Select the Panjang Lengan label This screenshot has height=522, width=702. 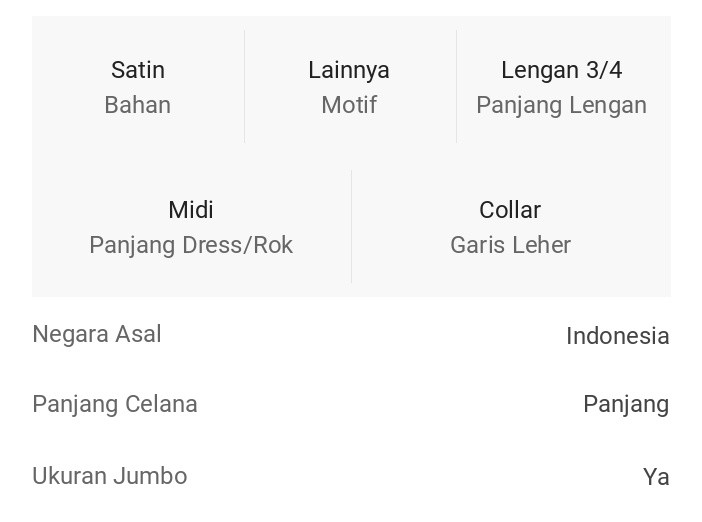(561, 105)
